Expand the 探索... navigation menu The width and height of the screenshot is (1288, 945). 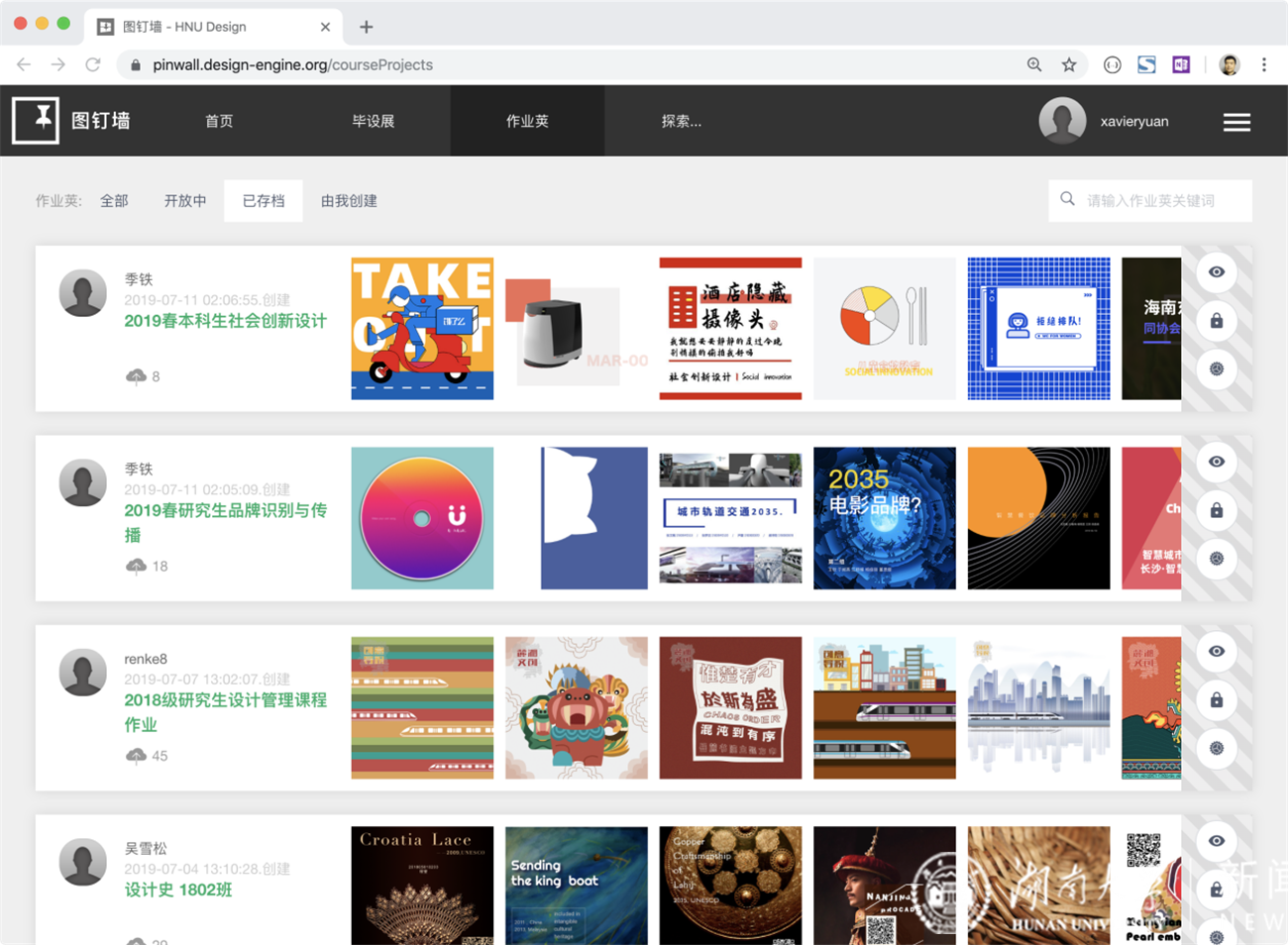(681, 122)
